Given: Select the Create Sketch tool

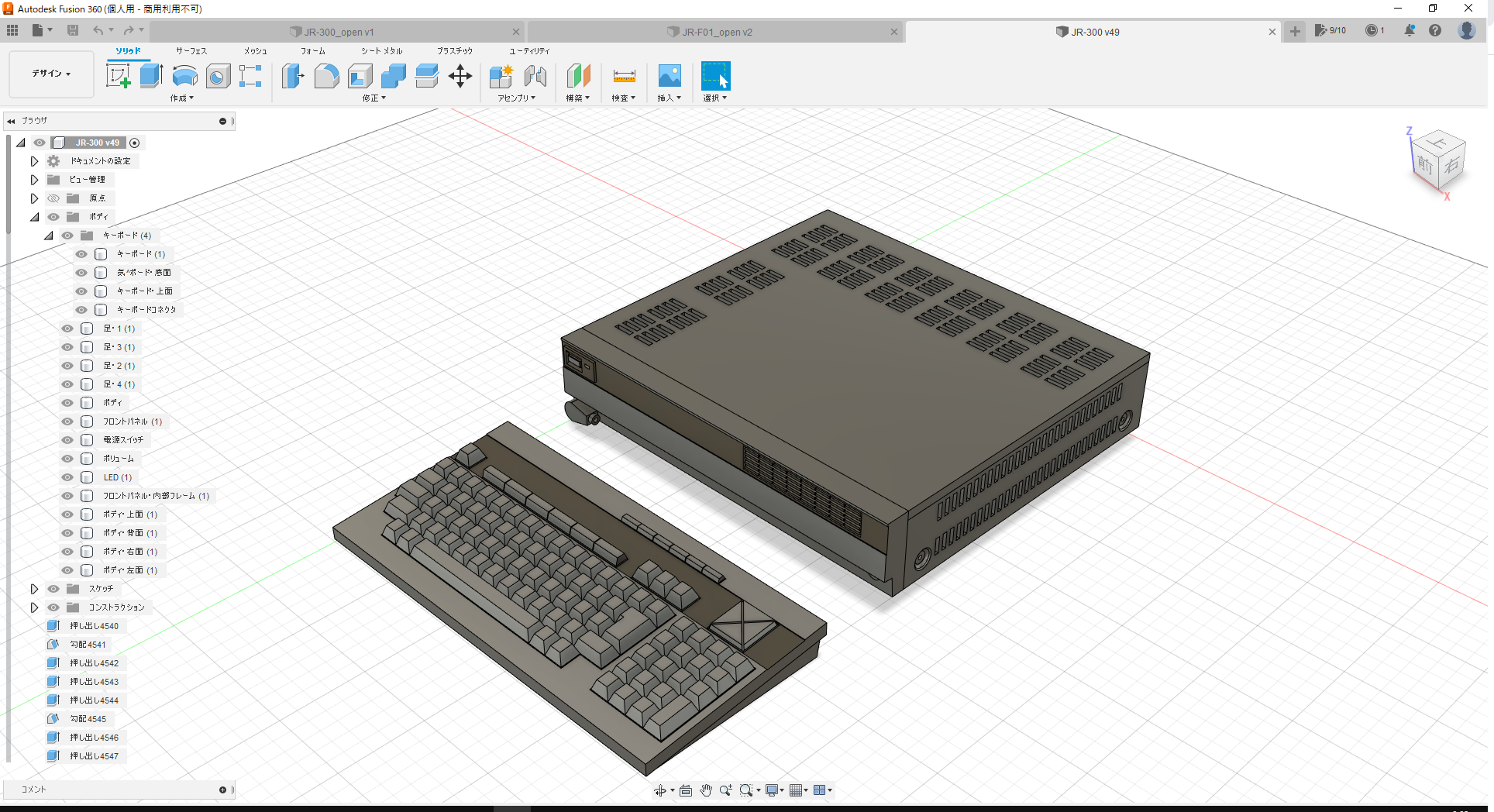Looking at the screenshot, I should click(x=119, y=75).
